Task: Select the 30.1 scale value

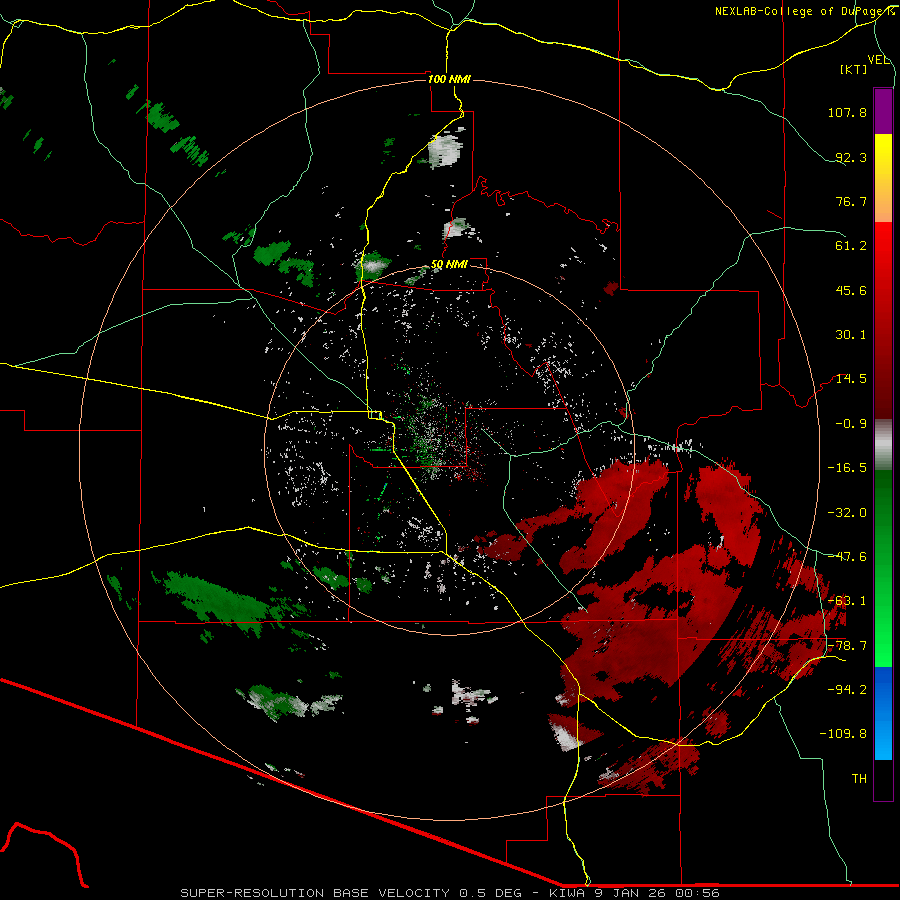Action: click(851, 335)
